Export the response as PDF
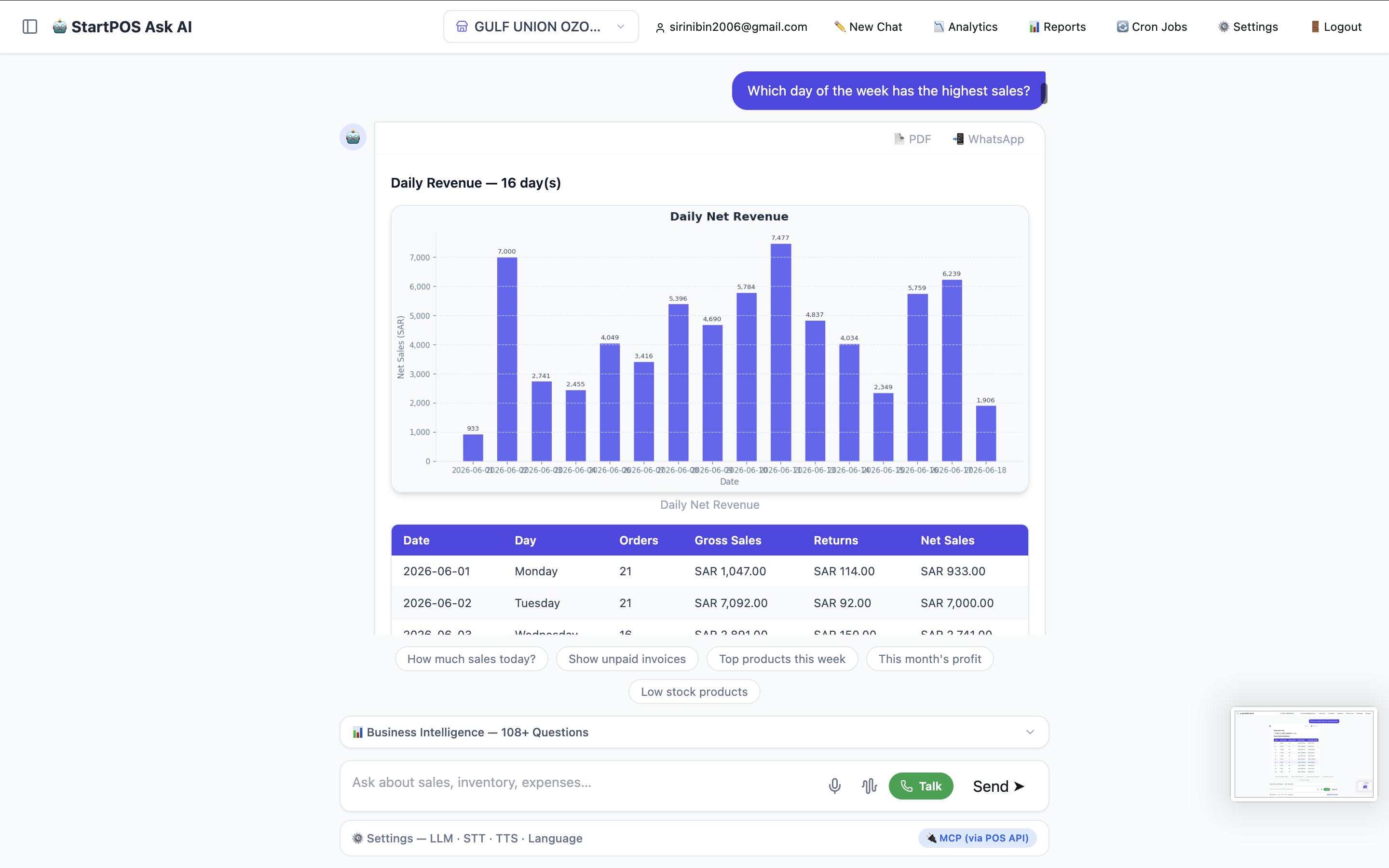 912,139
